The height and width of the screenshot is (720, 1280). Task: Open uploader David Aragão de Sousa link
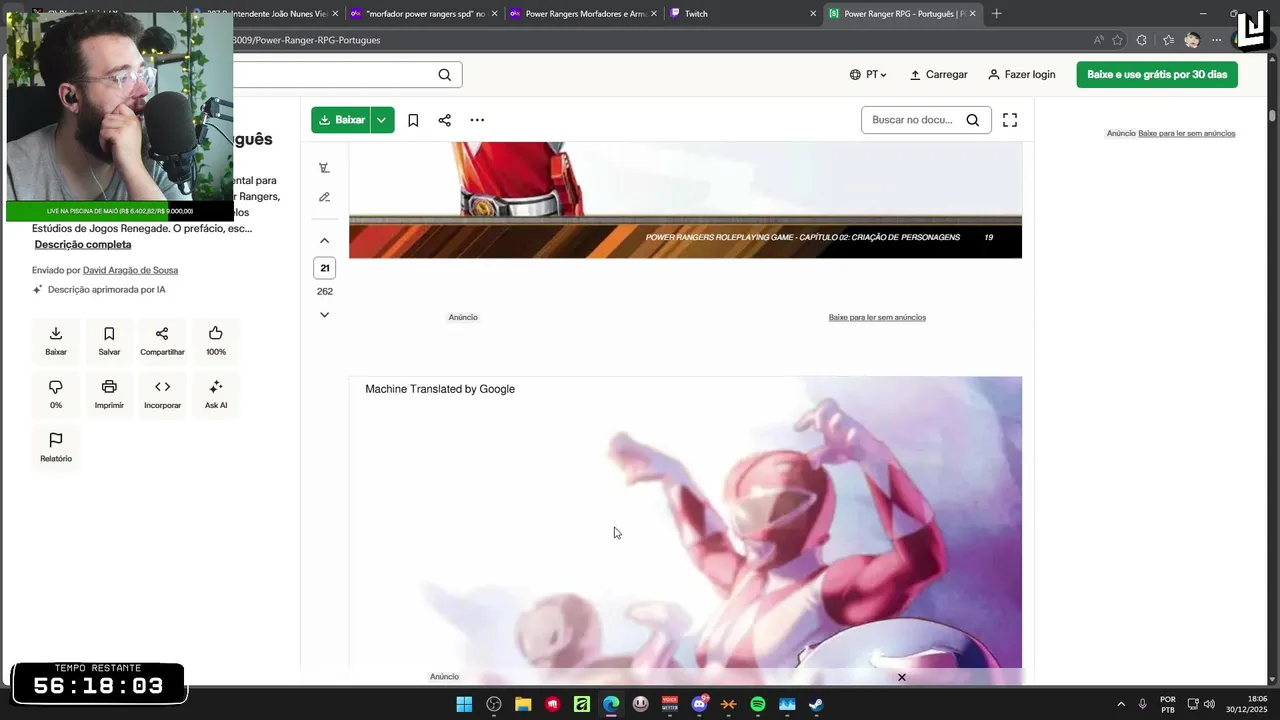(x=130, y=270)
